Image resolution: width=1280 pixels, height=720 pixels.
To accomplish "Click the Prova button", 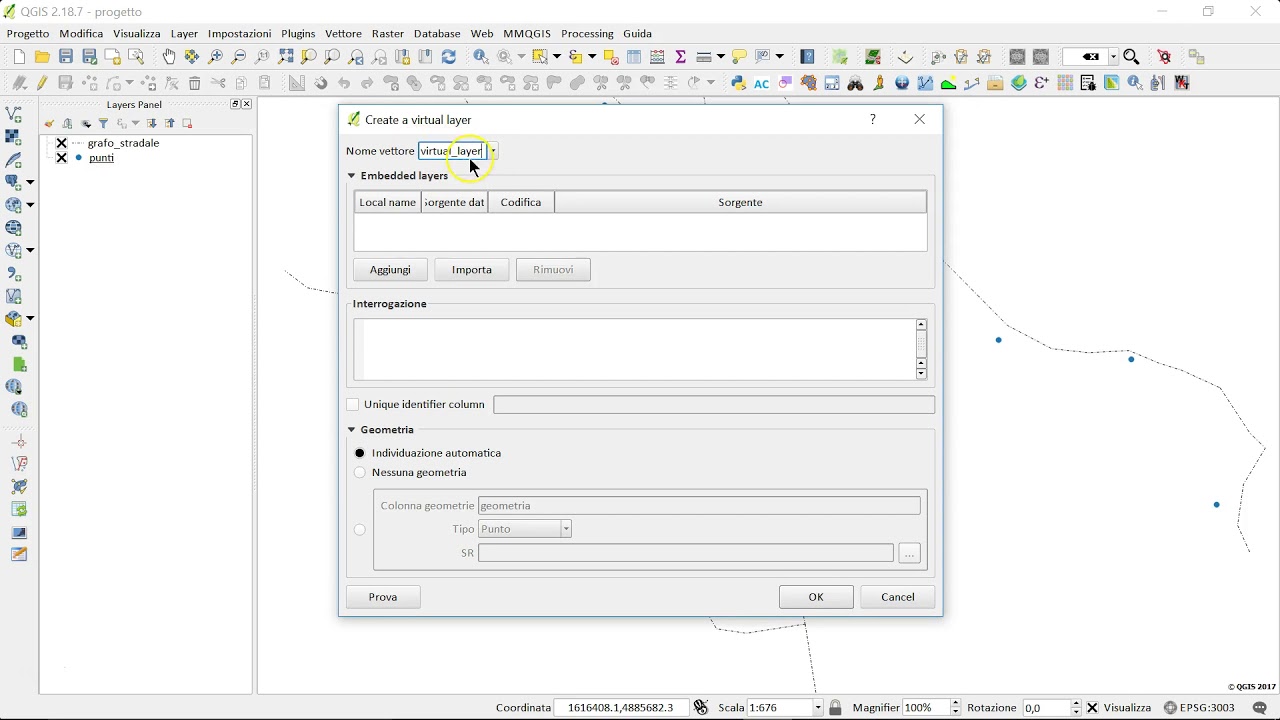I will click(x=383, y=597).
